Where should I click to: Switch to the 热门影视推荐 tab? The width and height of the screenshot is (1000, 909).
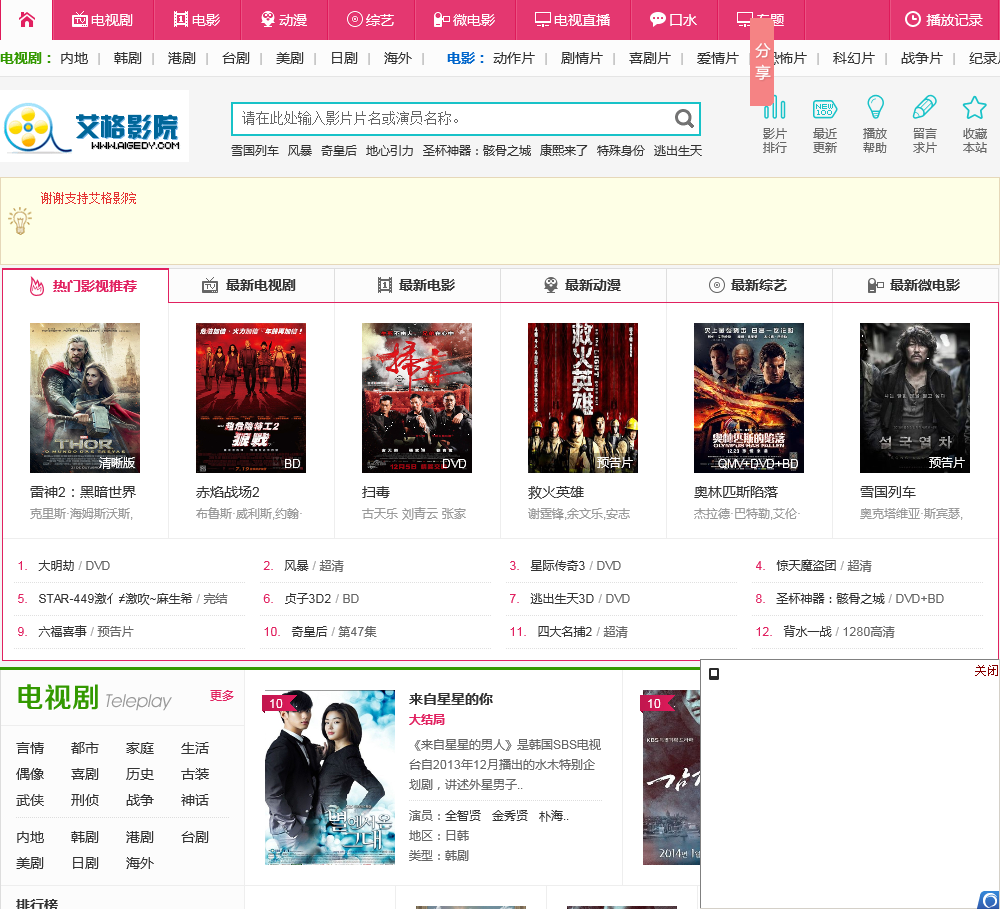point(85,286)
